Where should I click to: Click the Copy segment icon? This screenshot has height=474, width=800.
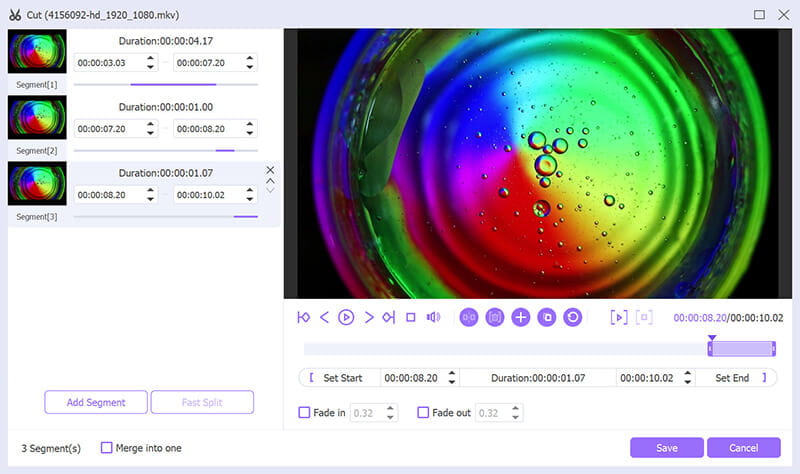546,317
